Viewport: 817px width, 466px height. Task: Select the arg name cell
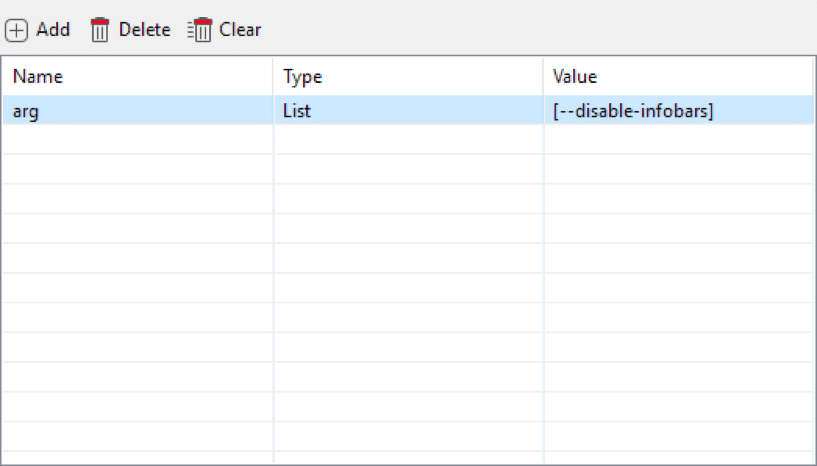tap(138, 111)
